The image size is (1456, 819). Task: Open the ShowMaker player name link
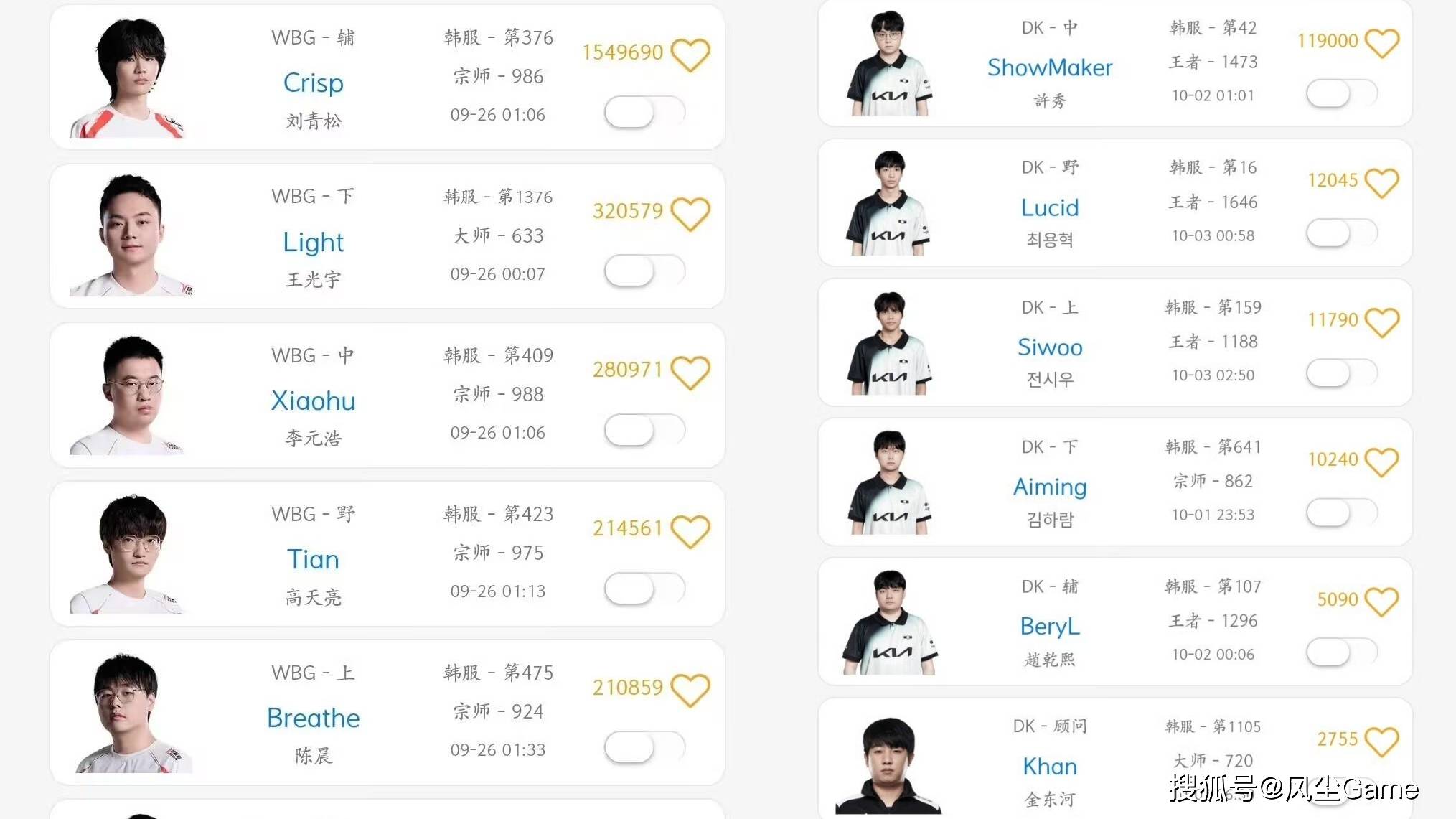point(1049,67)
